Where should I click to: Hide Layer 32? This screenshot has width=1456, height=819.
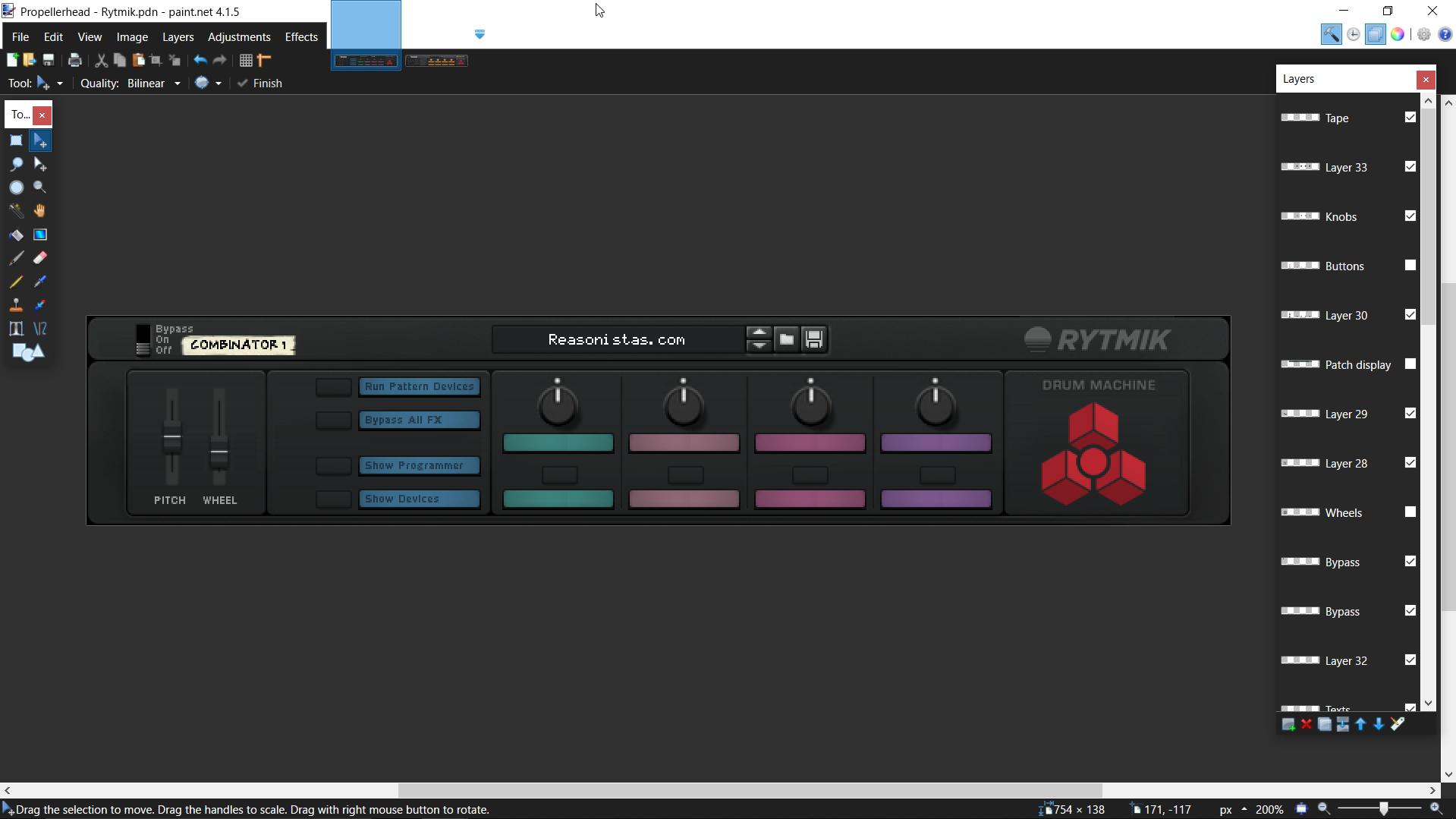pyautogui.click(x=1410, y=660)
